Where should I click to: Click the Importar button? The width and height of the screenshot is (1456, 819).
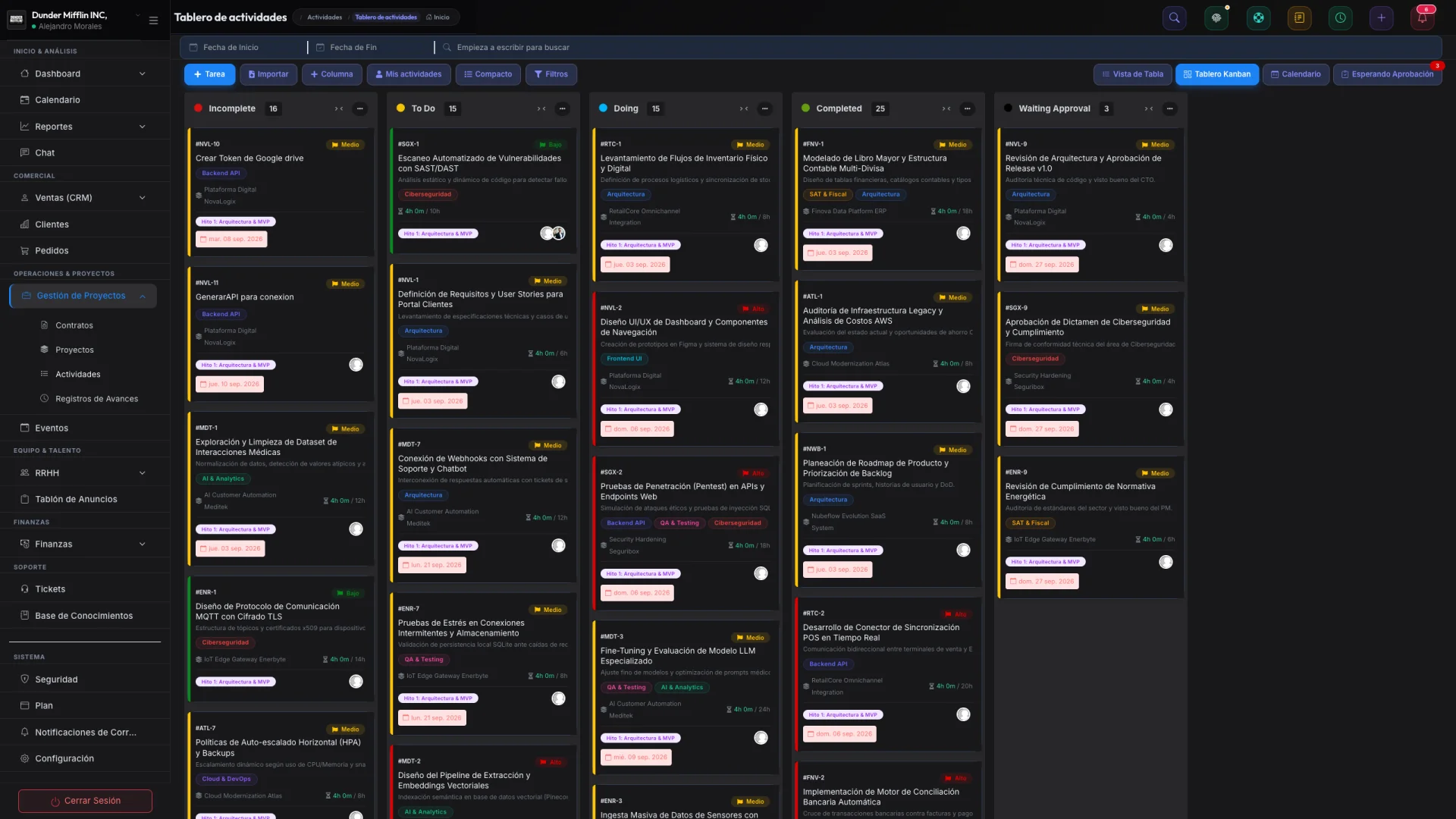(x=268, y=74)
